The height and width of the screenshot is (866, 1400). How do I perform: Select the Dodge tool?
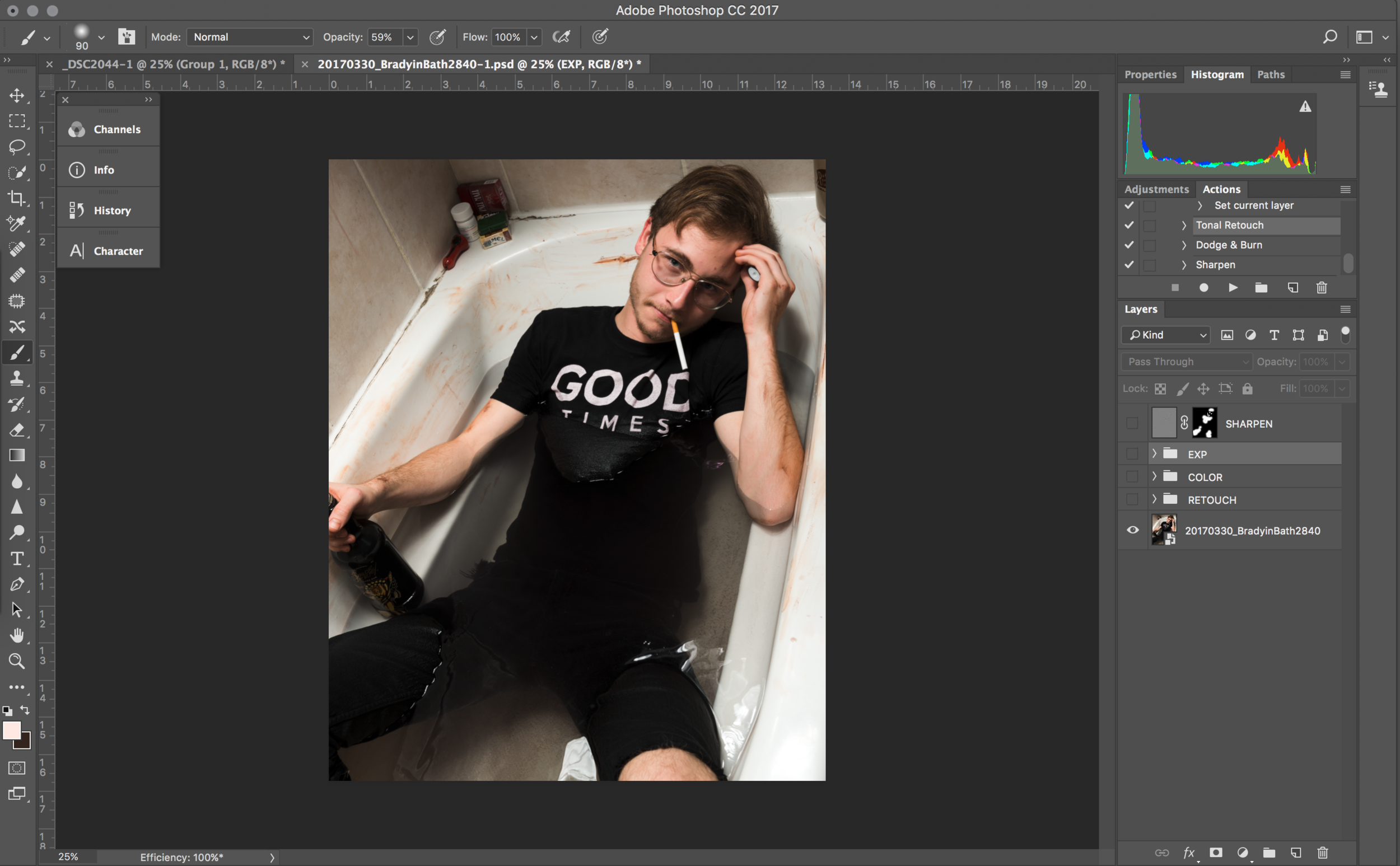coord(17,533)
